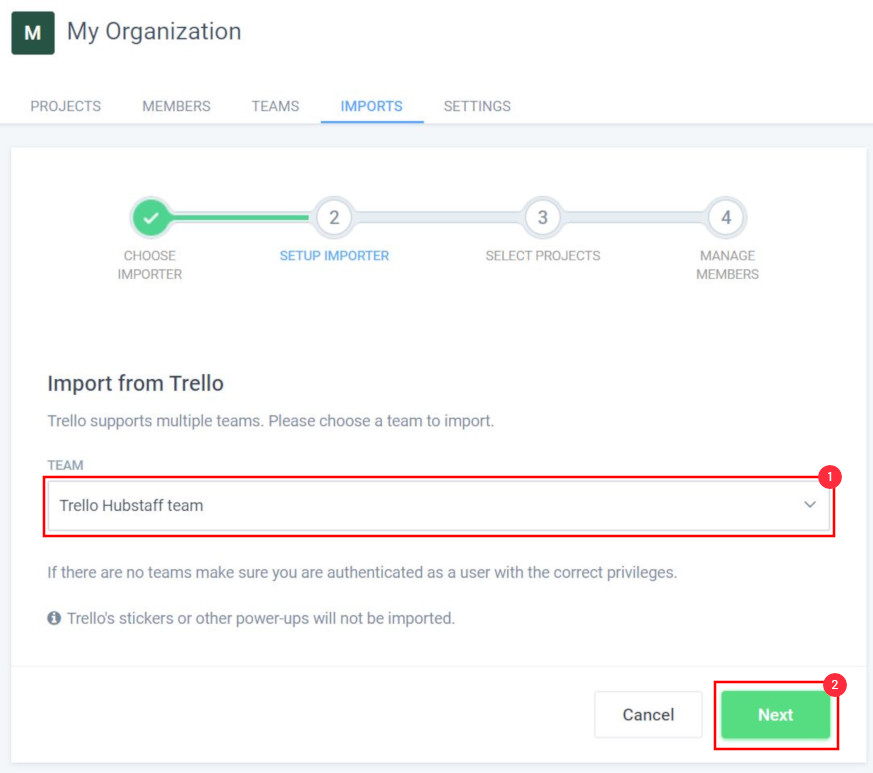The image size is (873, 773).
Task: Cancel the Trello import
Action: tap(648, 715)
